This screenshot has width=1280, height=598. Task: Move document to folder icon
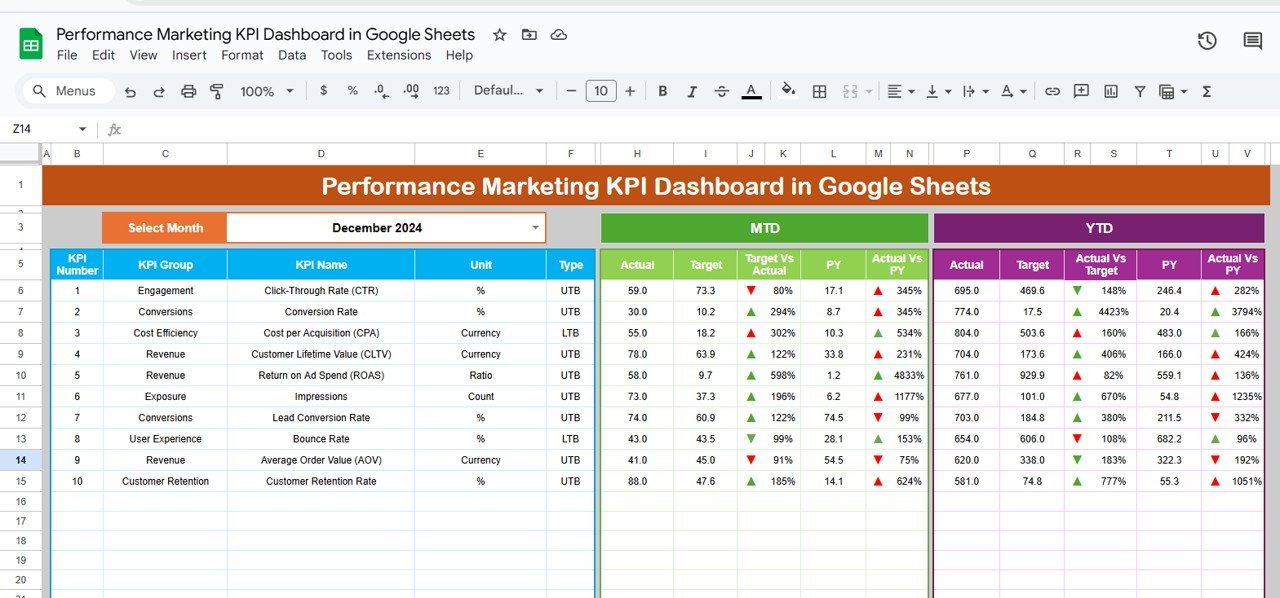tap(529, 35)
